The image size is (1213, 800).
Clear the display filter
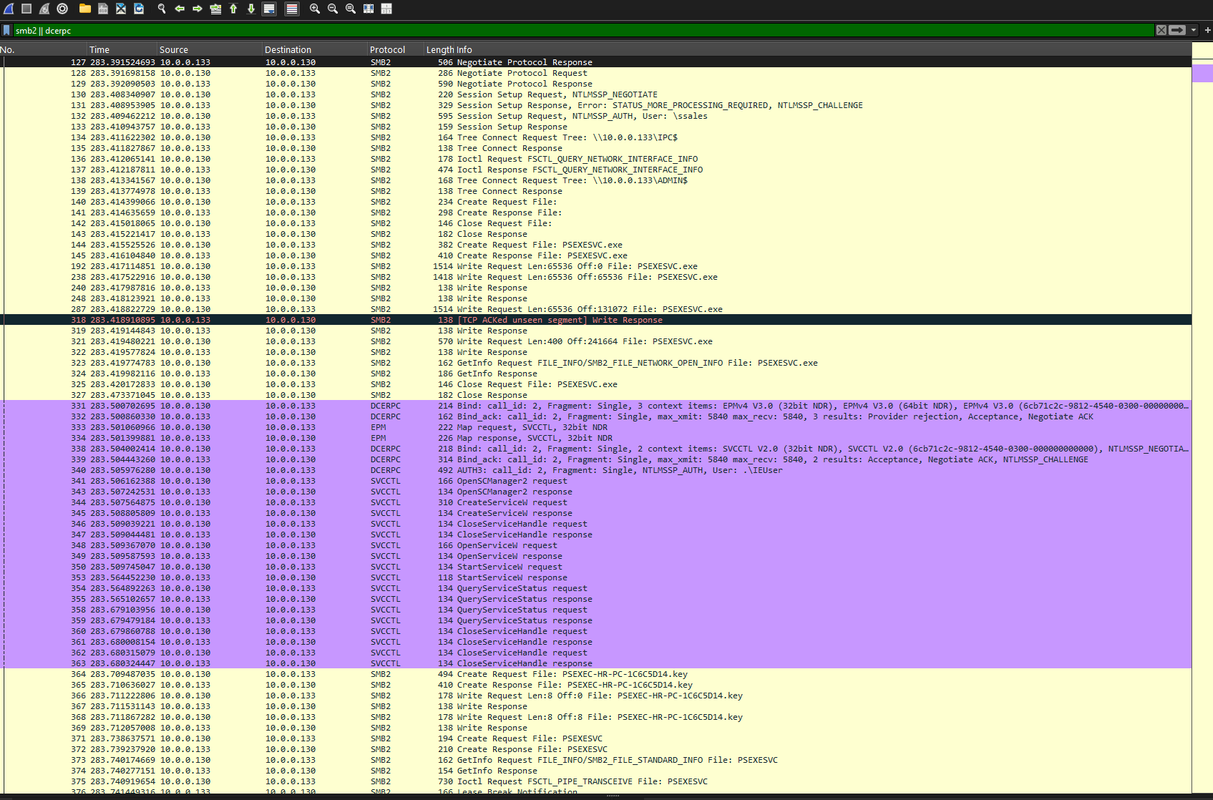coord(1161,30)
